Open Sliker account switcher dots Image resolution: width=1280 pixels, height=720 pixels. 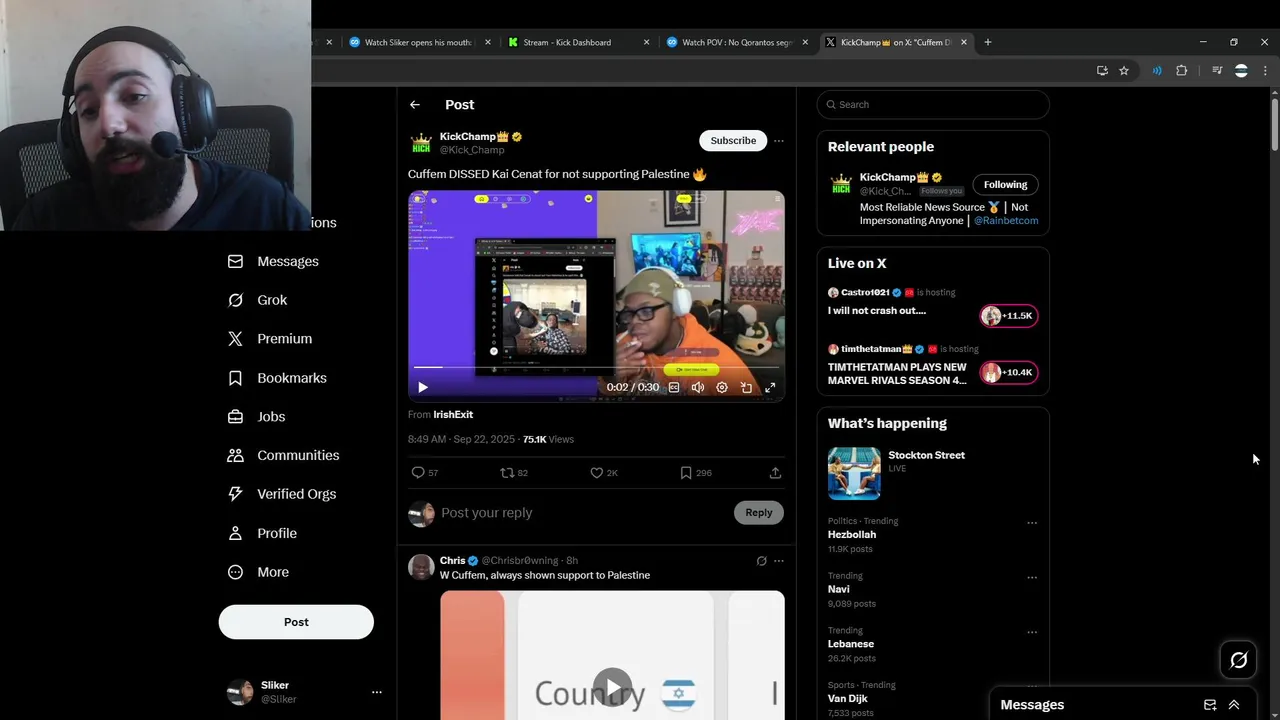377,692
